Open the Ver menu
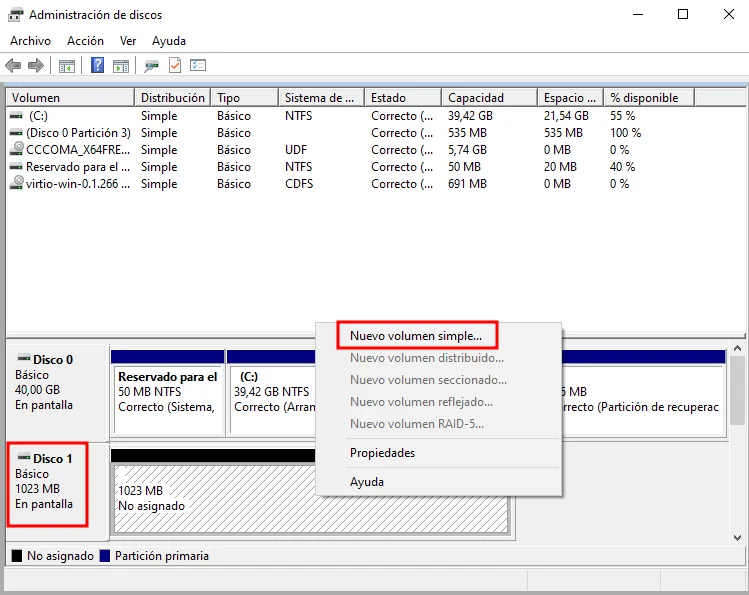This screenshot has height=595, width=749. pos(128,41)
